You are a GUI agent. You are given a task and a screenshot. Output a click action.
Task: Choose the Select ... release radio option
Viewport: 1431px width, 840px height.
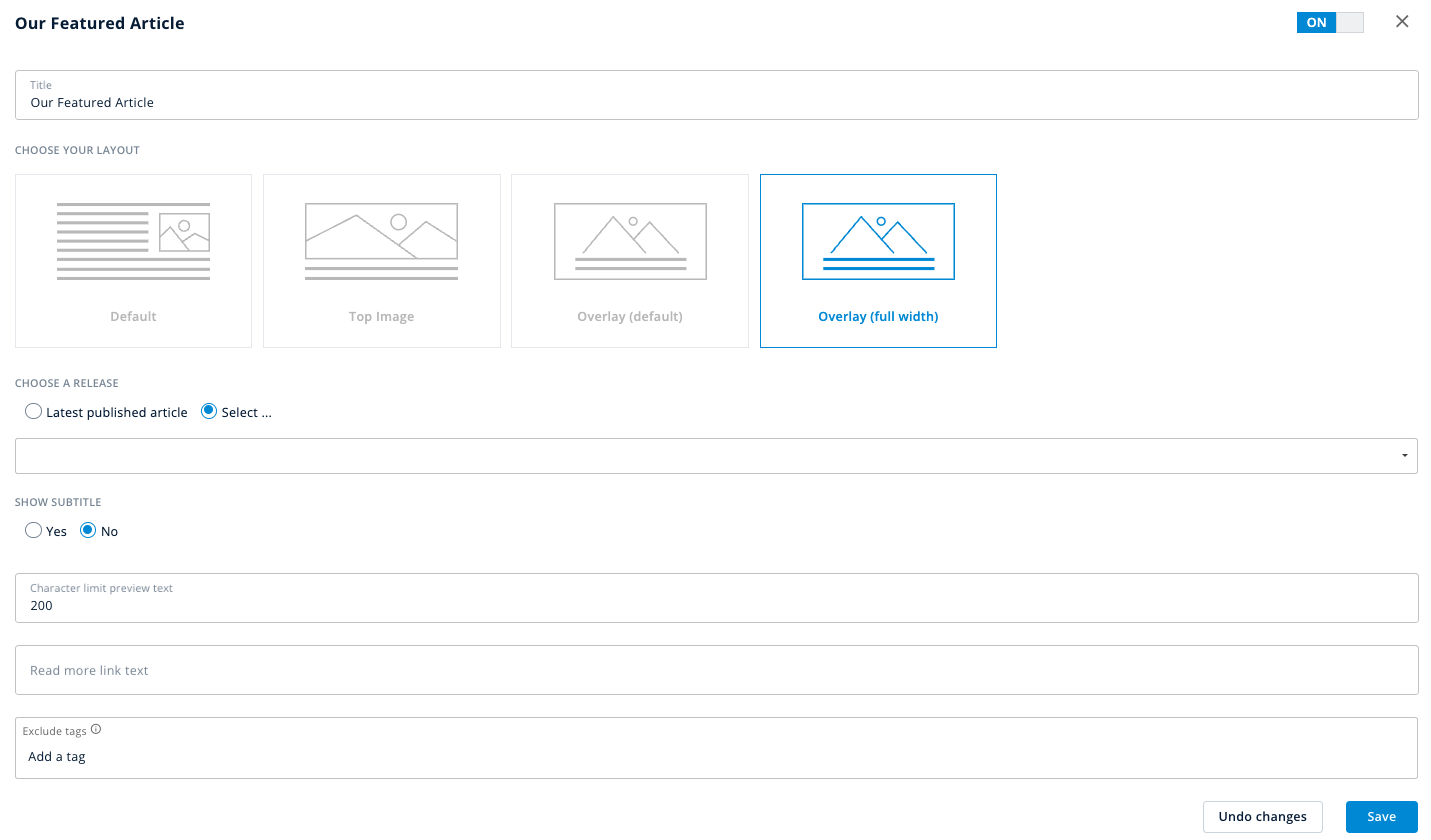click(209, 411)
